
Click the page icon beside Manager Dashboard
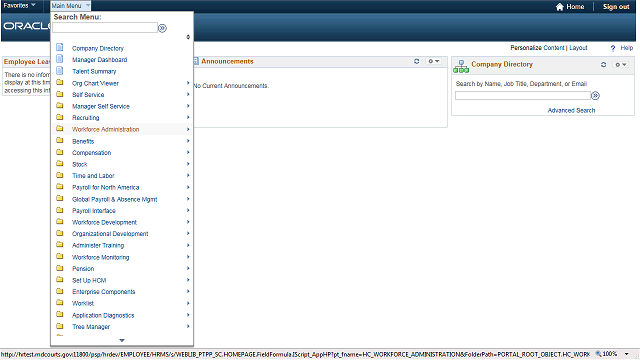coord(60,59)
